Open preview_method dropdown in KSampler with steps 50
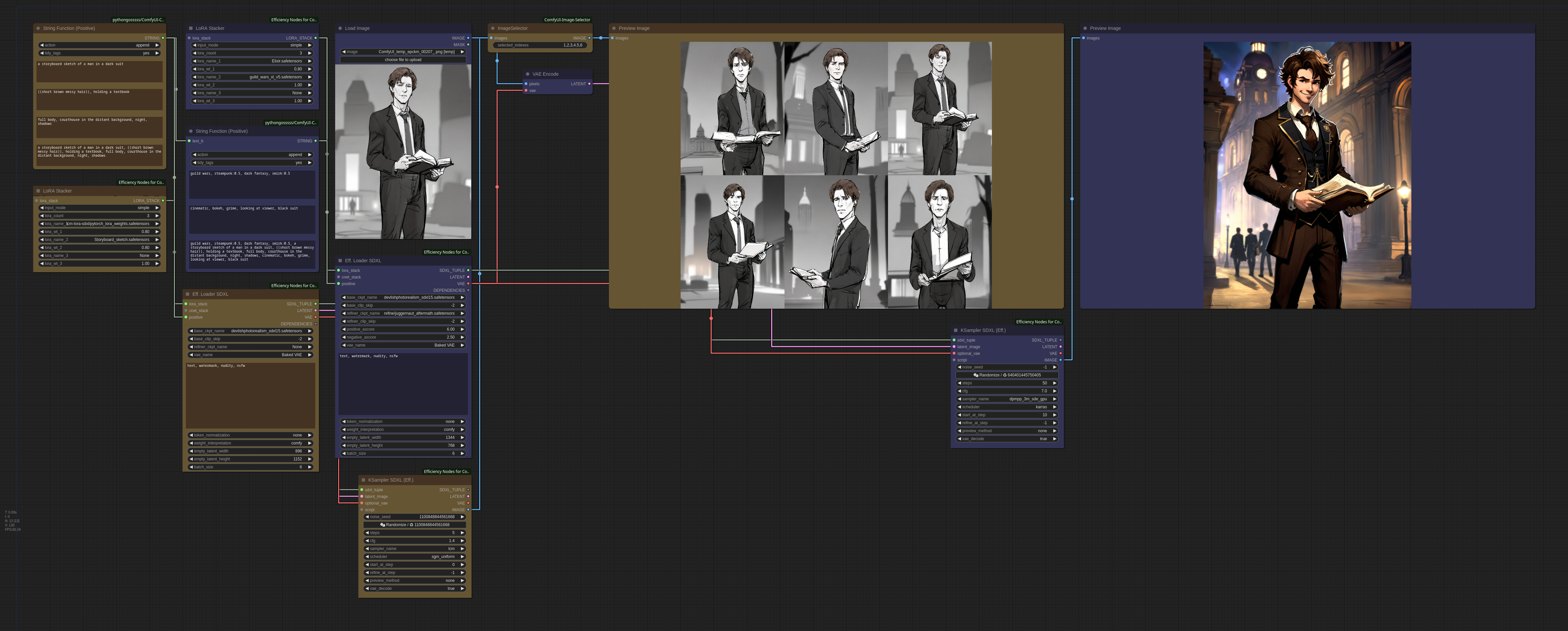Image resolution: width=1568 pixels, height=631 pixels. point(1007,431)
